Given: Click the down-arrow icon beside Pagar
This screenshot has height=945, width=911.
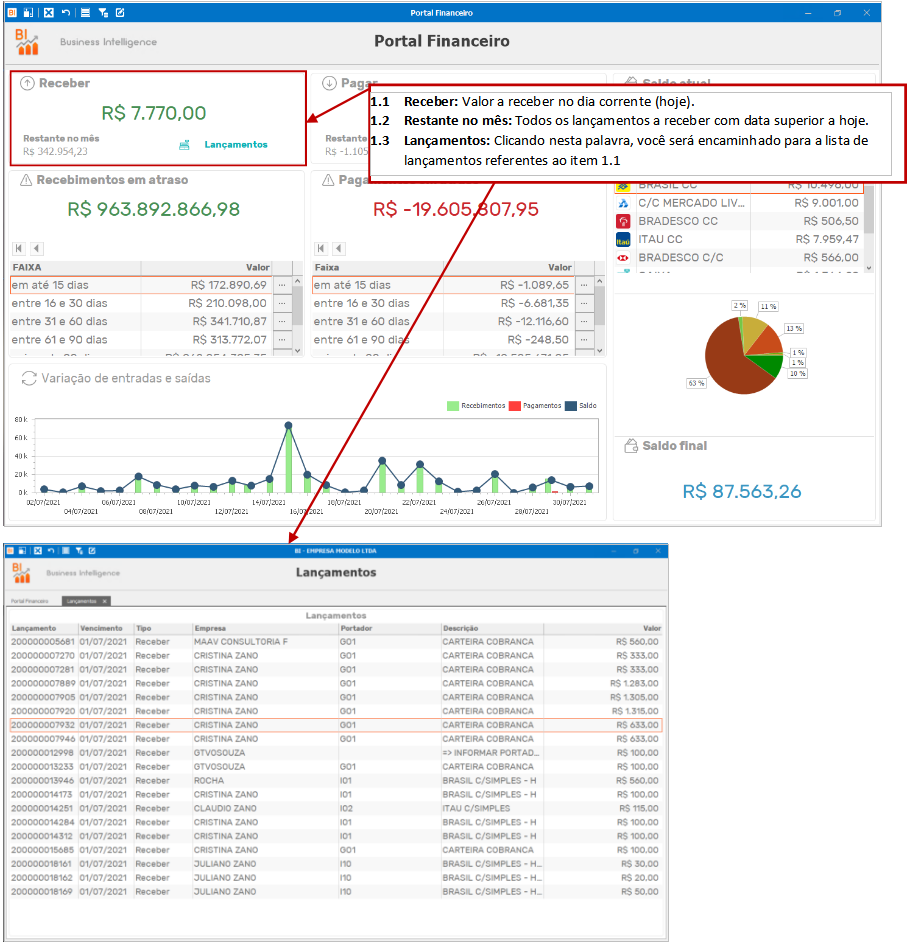Looking at the screenshot, I should (x=329, y=83).
